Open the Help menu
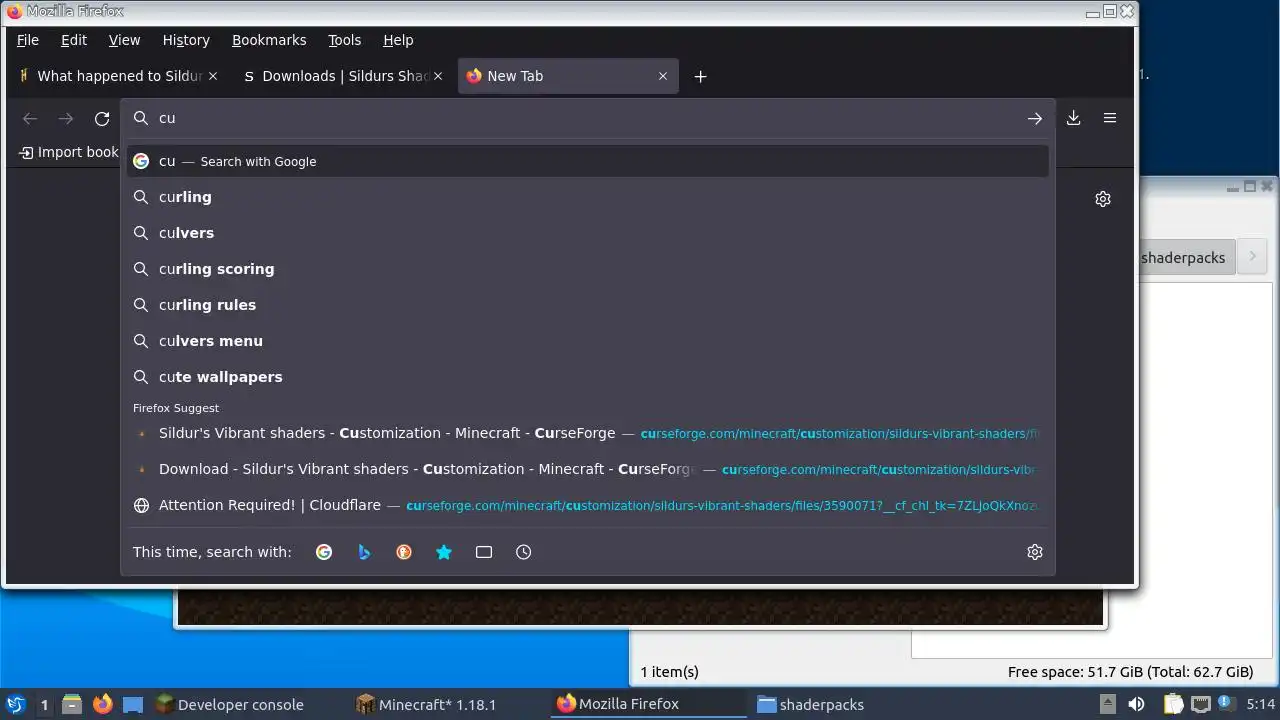Viewport: 1280px width, 720px height. (x=398, y=40)
